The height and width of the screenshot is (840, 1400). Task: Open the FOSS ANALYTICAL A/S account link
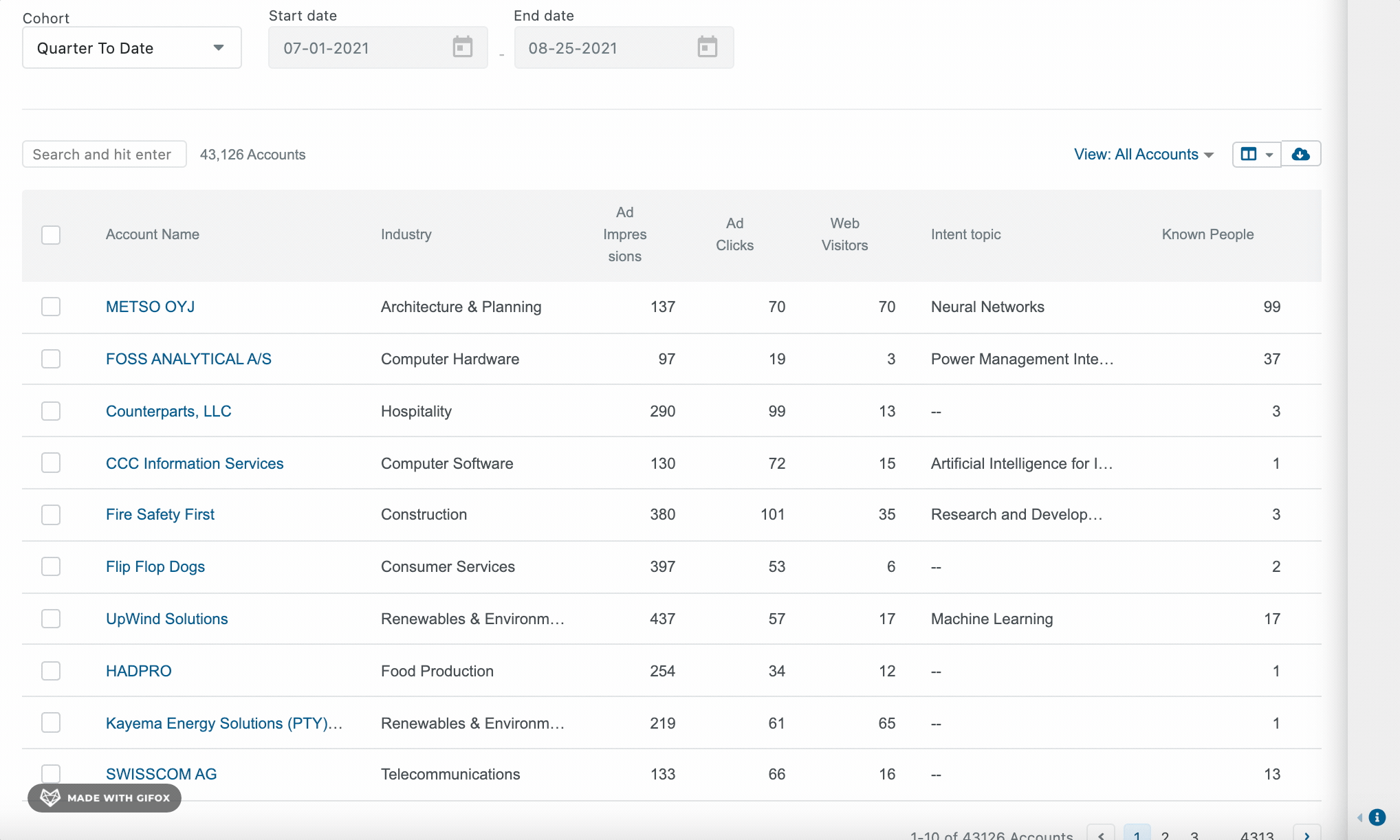click(188, 359)
